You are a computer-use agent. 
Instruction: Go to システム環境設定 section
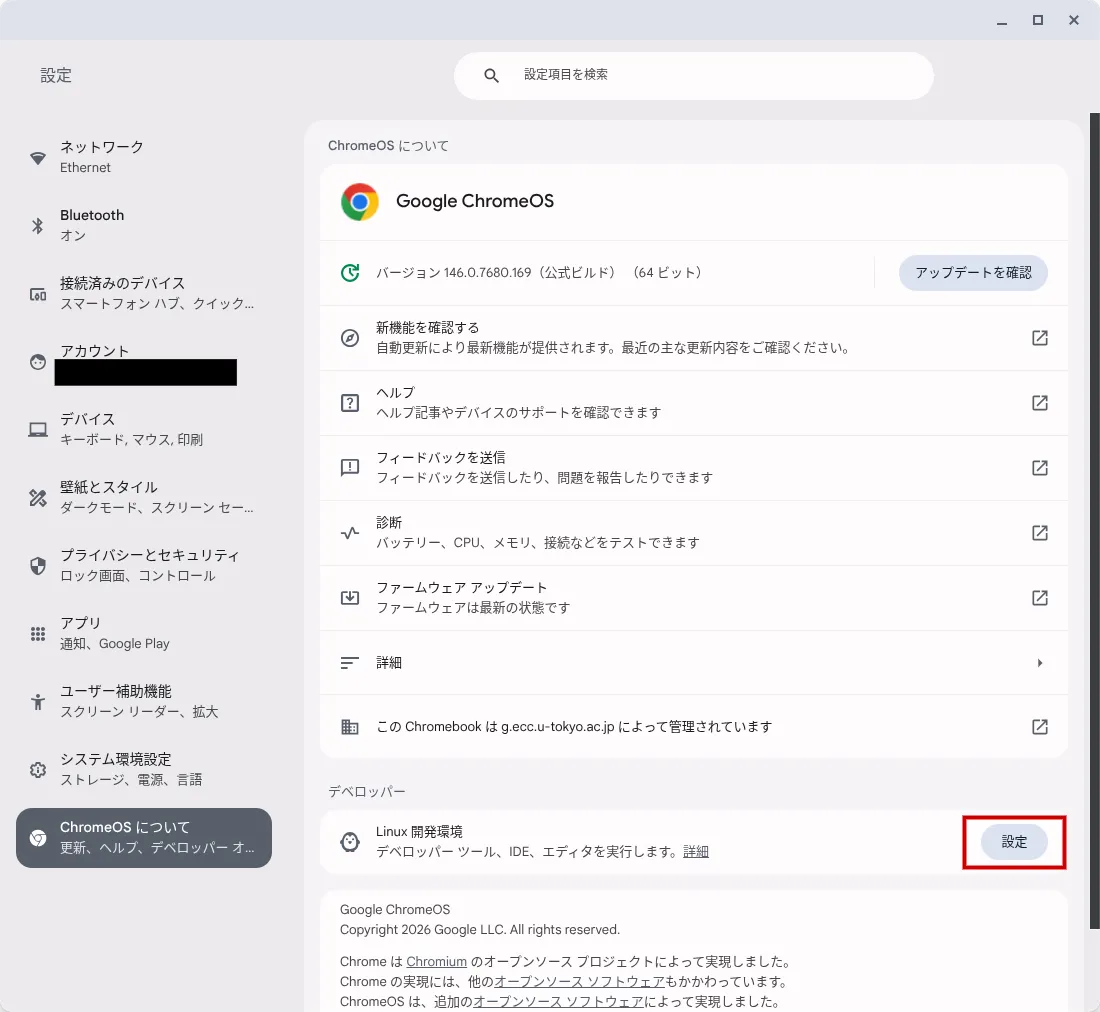coord(144,769)
